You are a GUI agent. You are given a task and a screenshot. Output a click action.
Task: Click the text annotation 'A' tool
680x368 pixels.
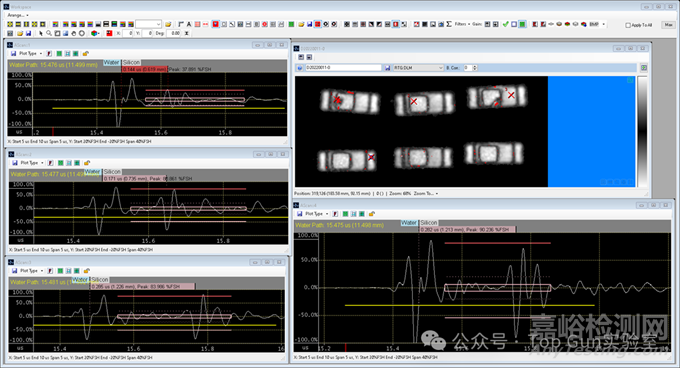[x=189, y=24]
